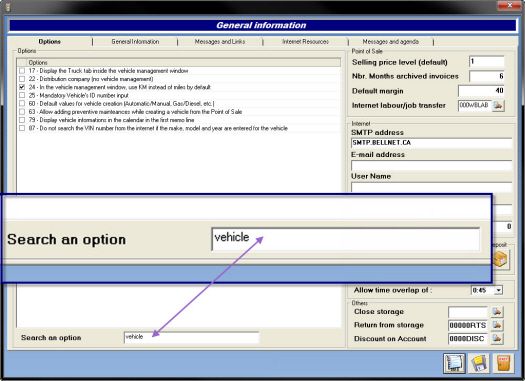
Task: Open lookup icon next to Return from storage
Action: (x=497, y=325)
